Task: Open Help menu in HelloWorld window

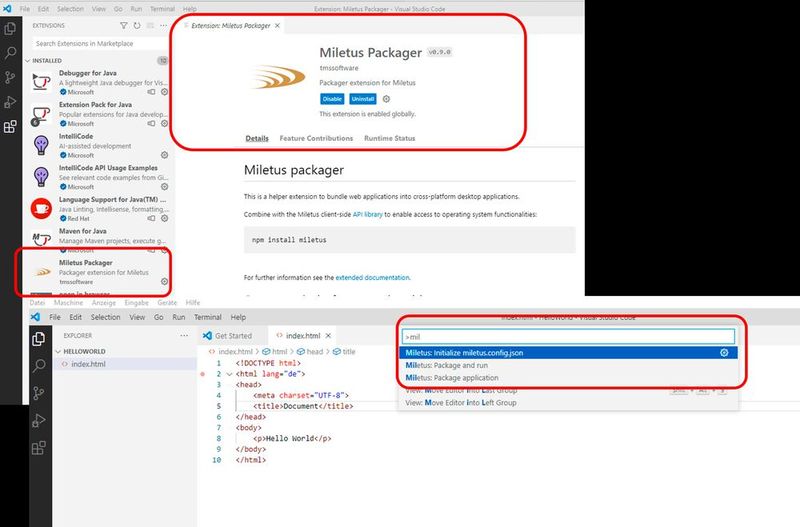Action: pos(238,317)
